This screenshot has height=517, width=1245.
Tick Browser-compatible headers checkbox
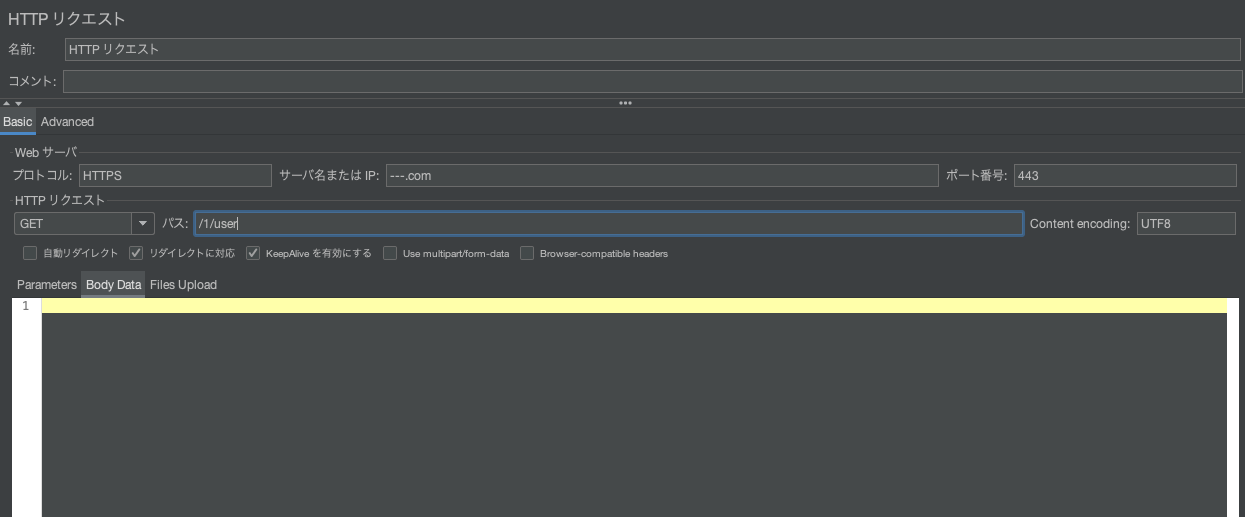pyautogui.click(x=527, y=253)
